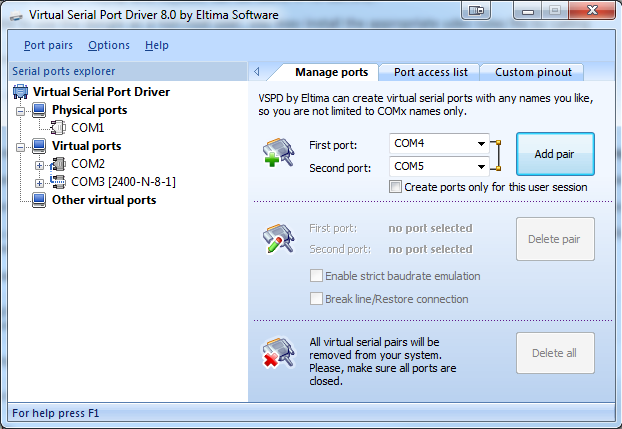Expand the COM2 tree node
The height and width of the screenshot is (429, 622).
pyautogui.click(x=39, y=165)
